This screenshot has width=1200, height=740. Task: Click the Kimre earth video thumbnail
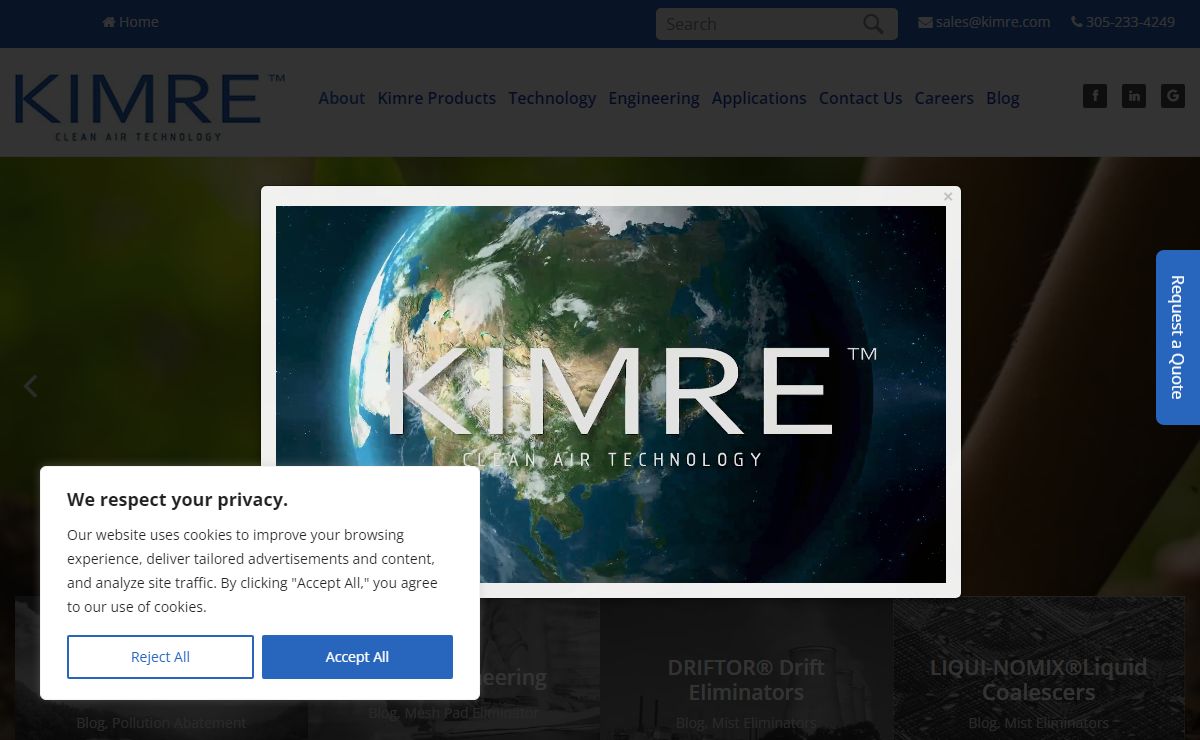[x=611, y=394]
